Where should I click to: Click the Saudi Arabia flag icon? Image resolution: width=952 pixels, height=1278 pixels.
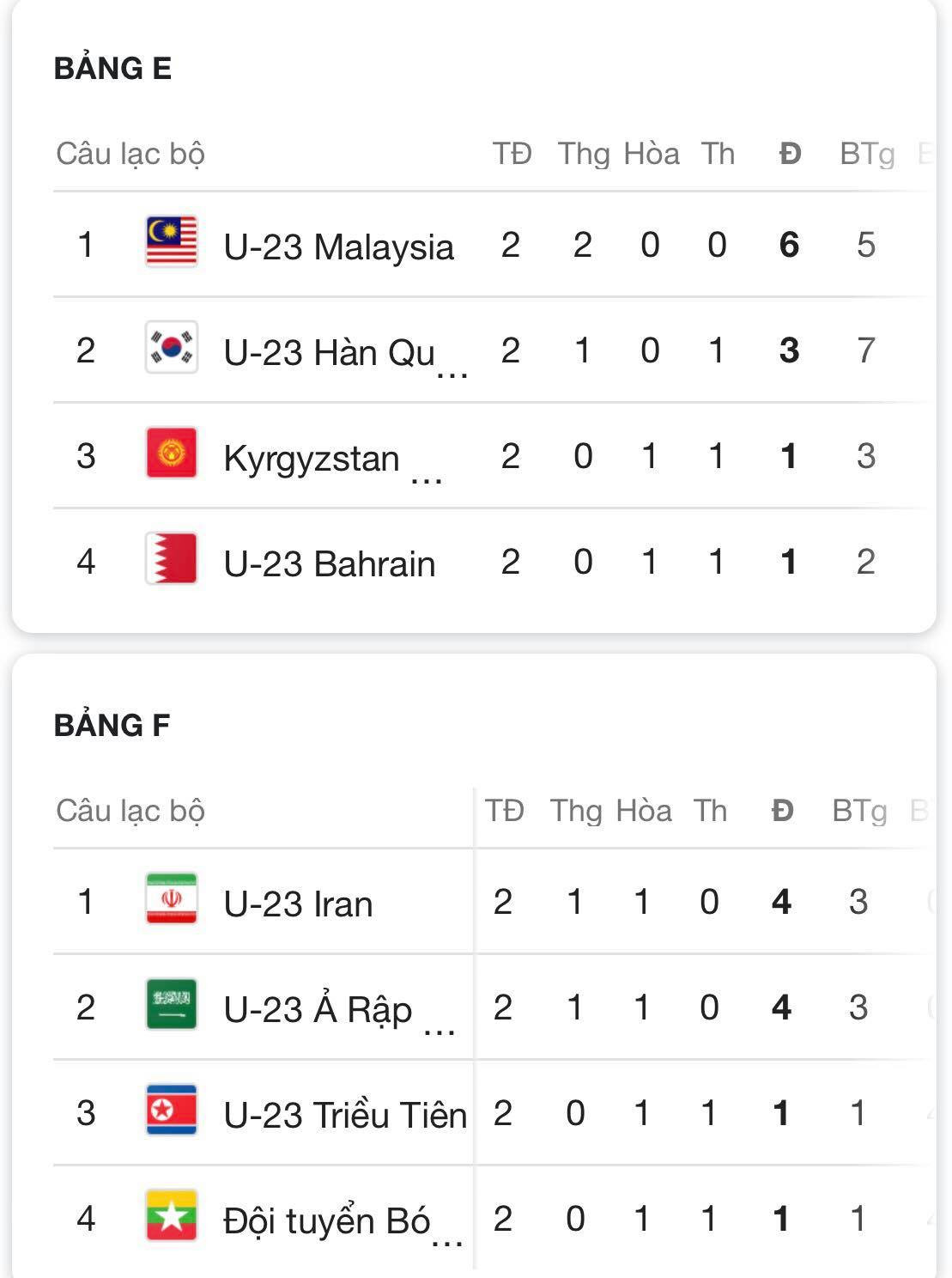172,1005
